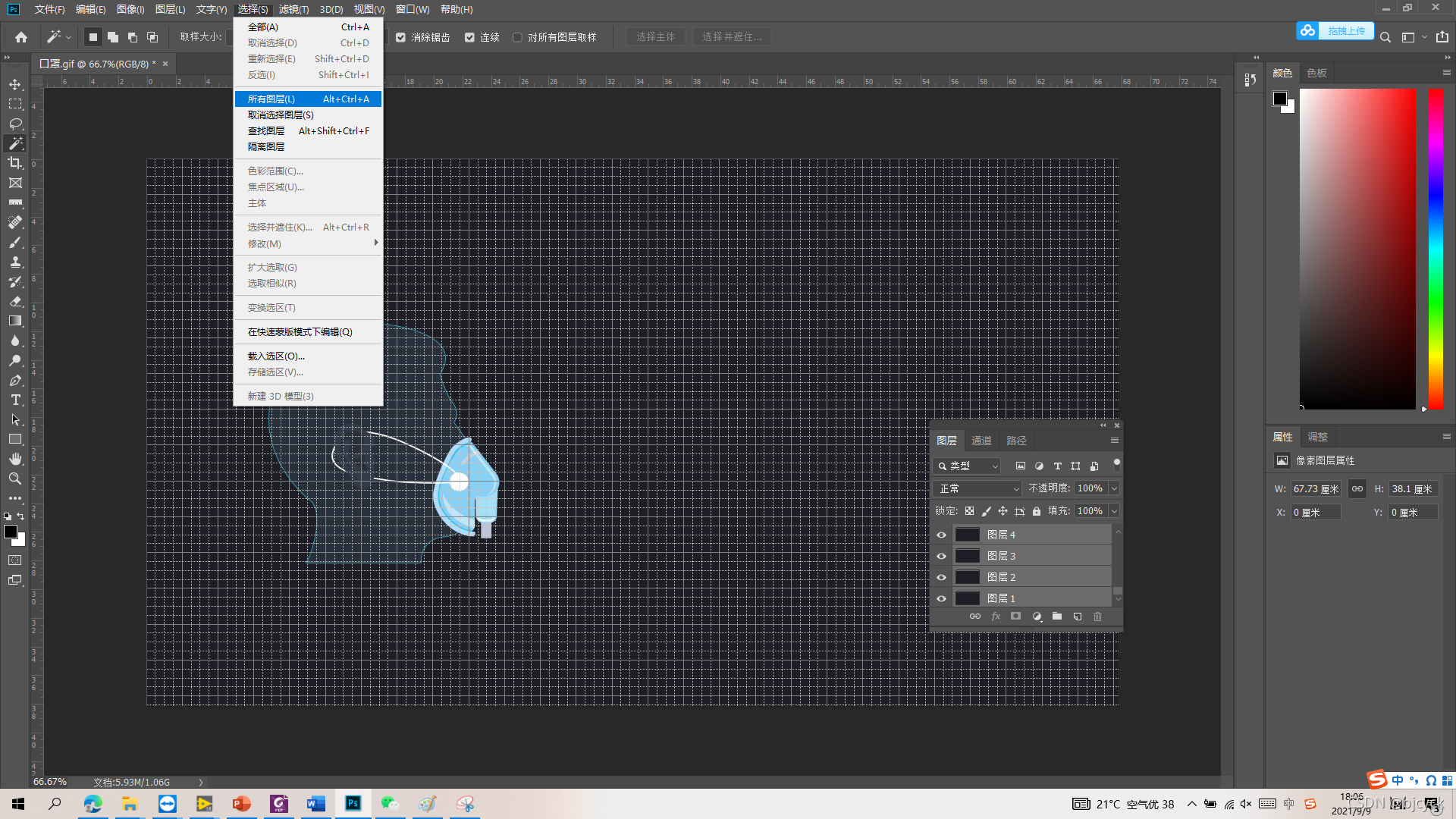The width and height of the screenshot is (1456, 819).
Task: Click the create new group folder icon
Action: pyautogui.click(x=1057, y=617)
